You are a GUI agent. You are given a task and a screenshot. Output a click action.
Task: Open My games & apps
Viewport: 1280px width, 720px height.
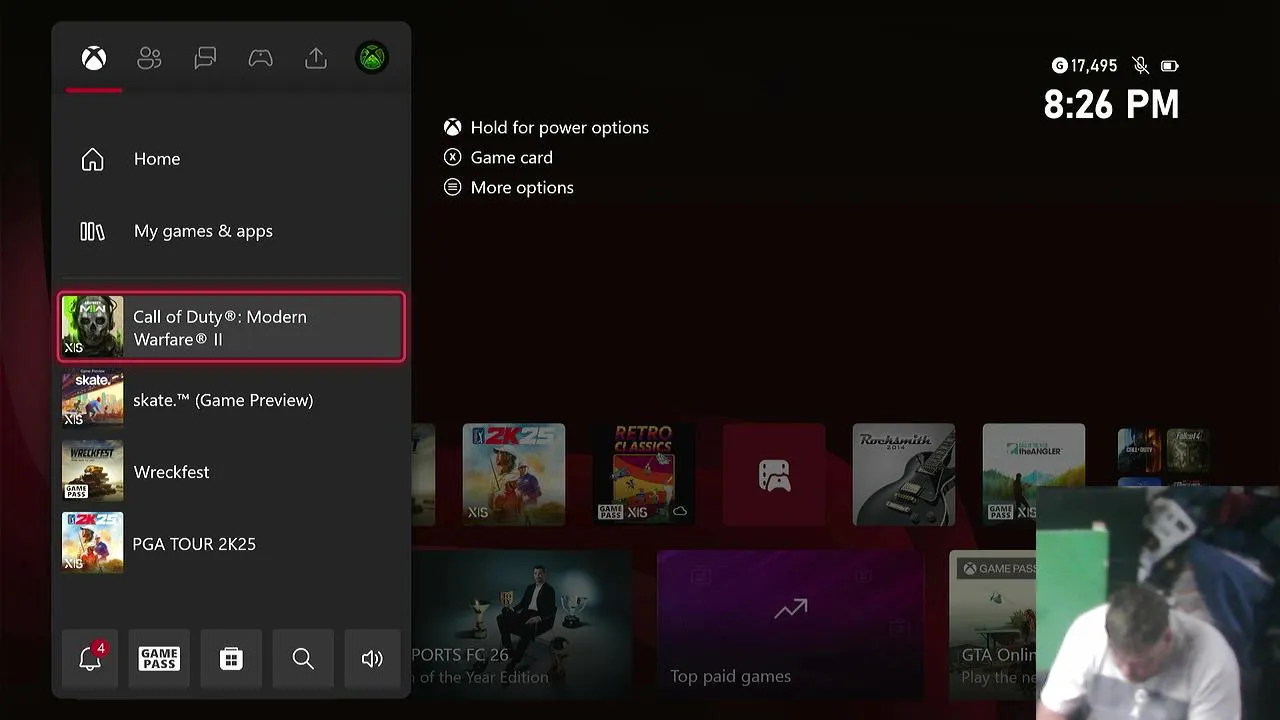[232, 231]
